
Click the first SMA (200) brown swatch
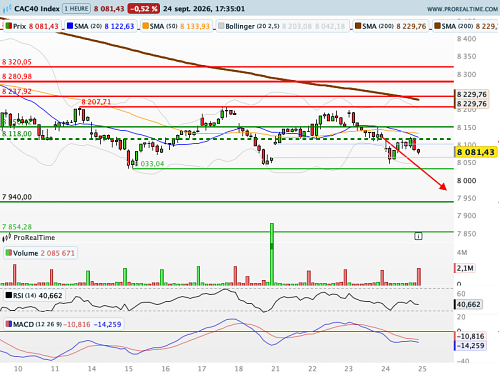(358, 26)
